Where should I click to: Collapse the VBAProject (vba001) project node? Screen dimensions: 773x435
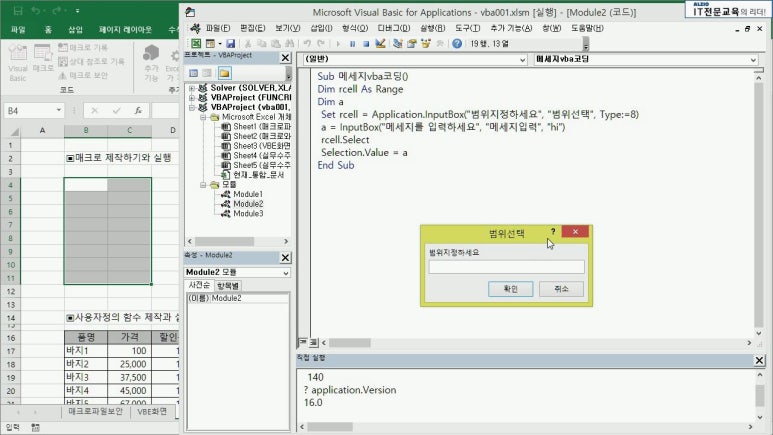(192, 107)
